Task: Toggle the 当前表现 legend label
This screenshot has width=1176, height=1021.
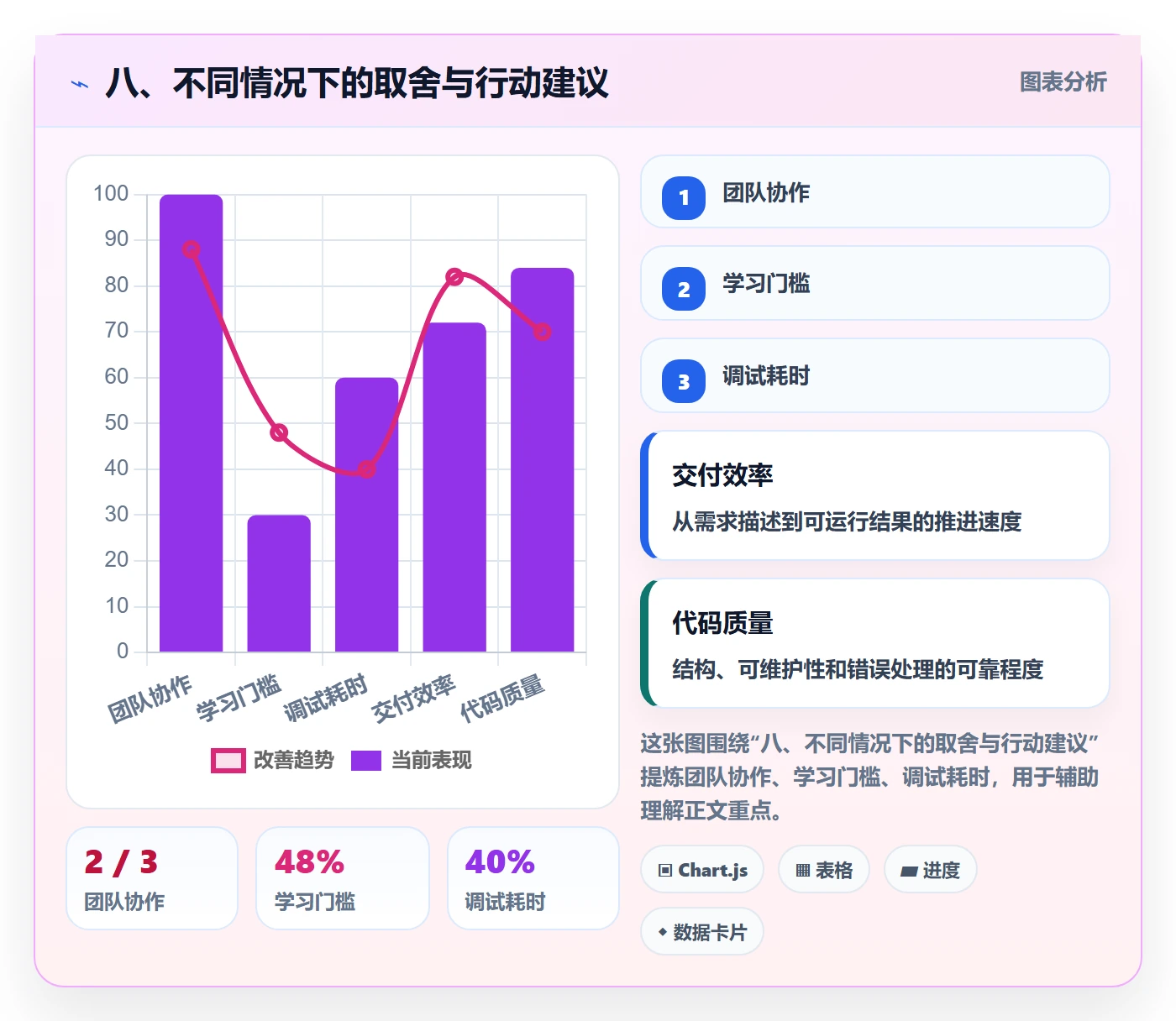Action: [x=431, y=760]
